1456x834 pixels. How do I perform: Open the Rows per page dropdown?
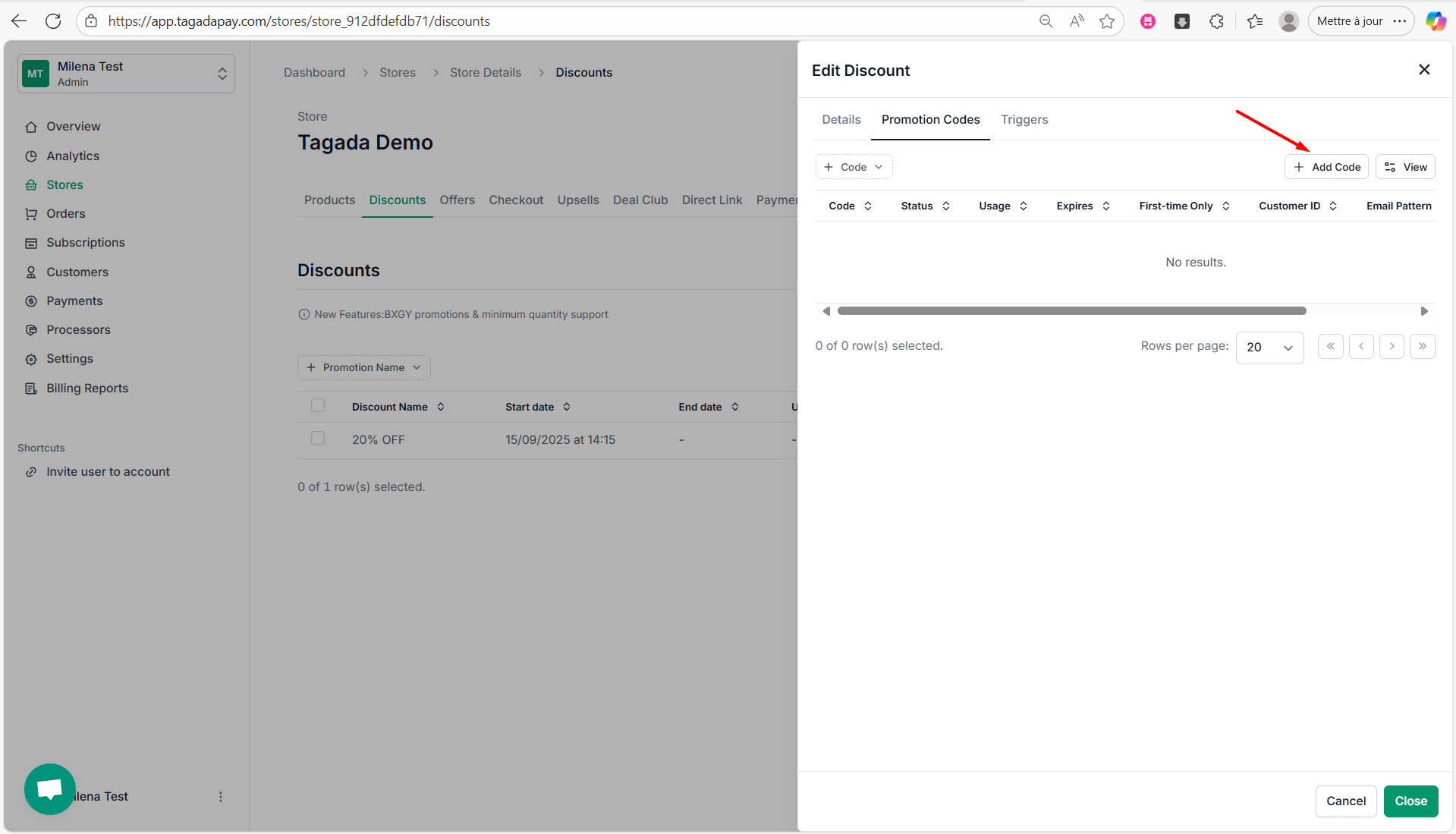(x=1269, y=348)
